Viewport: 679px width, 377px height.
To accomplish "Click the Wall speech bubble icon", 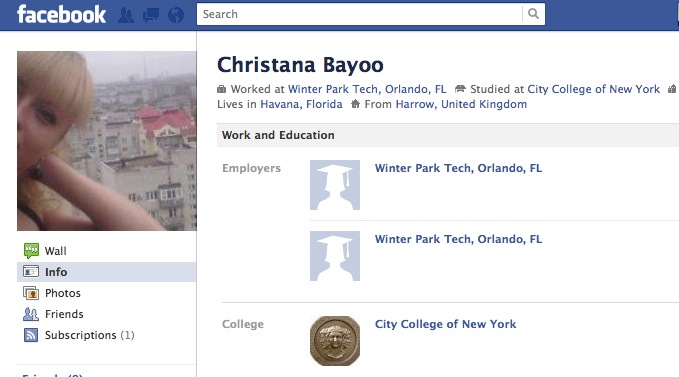I will (31, 251).
